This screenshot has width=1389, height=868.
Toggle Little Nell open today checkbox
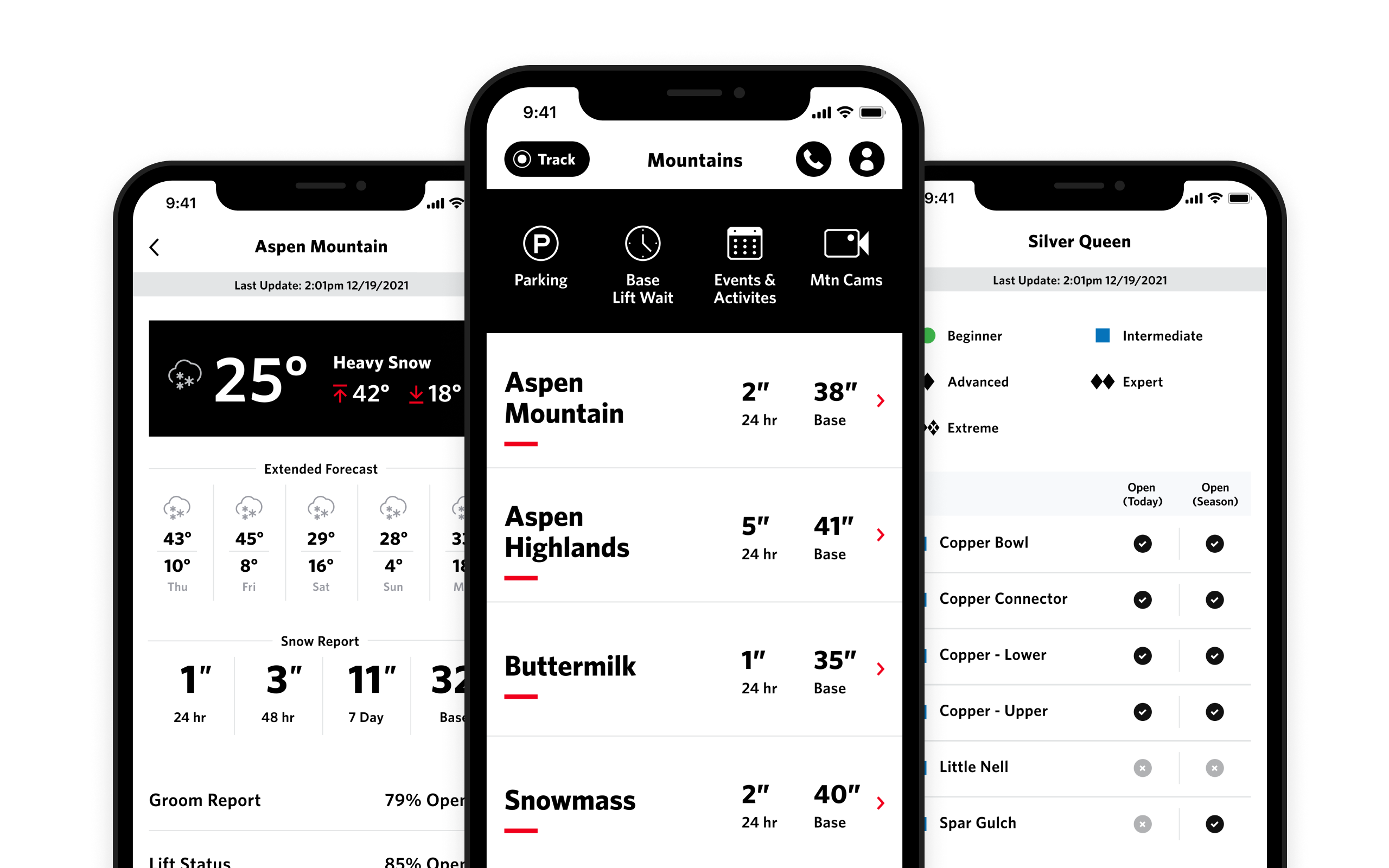[x=1142, y=769]
